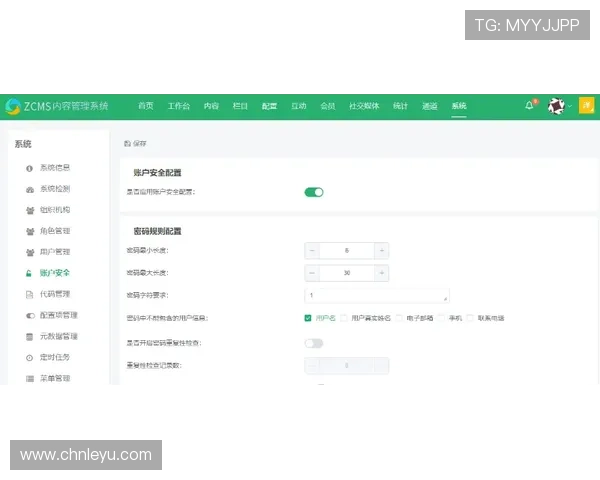The width and height of the screenshot is (600, 480).
Task: Open 统计 in top navigation
Action: (400, 106)
